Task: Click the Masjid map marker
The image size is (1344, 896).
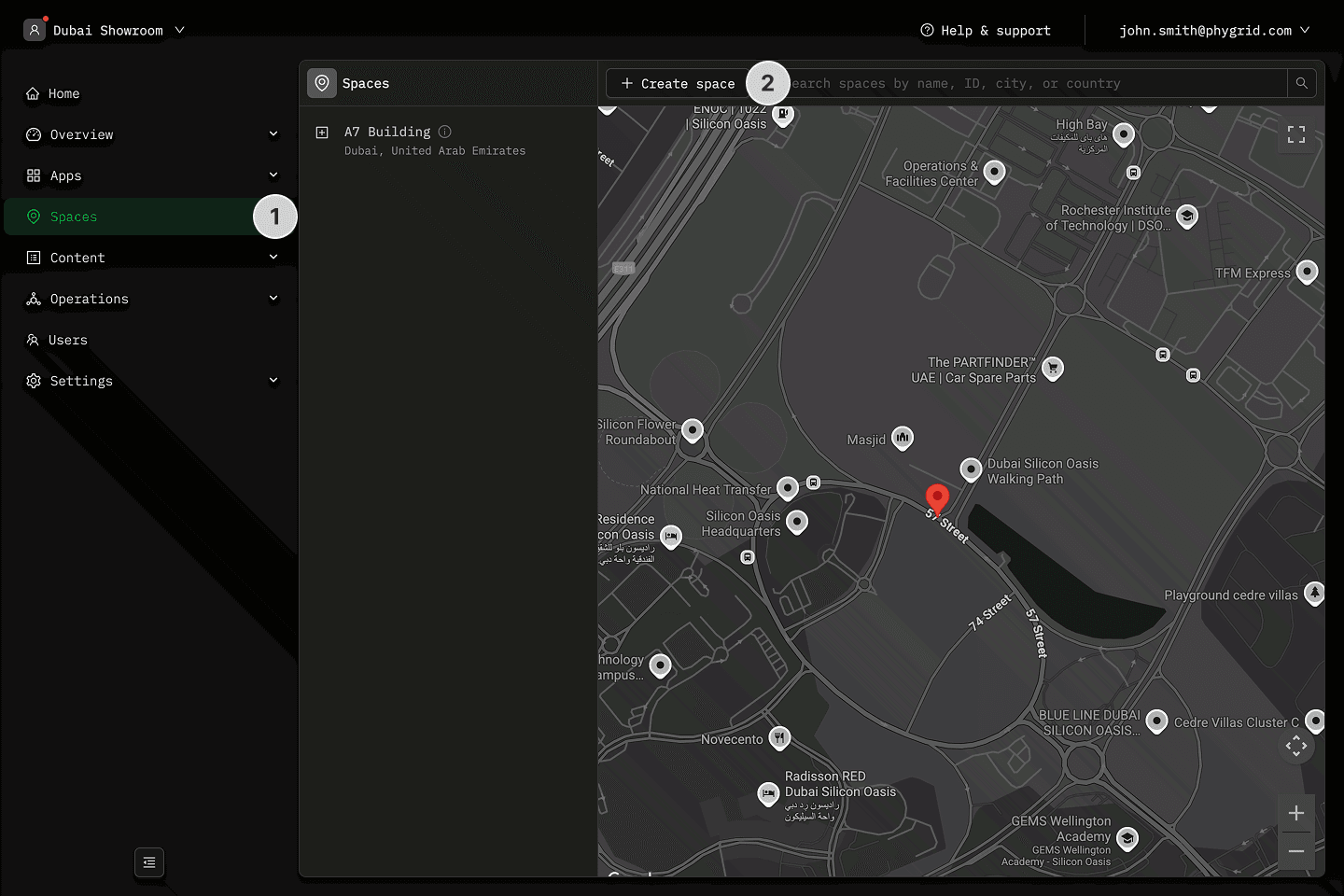Action: pyautogui.click(x=902, y=438)
